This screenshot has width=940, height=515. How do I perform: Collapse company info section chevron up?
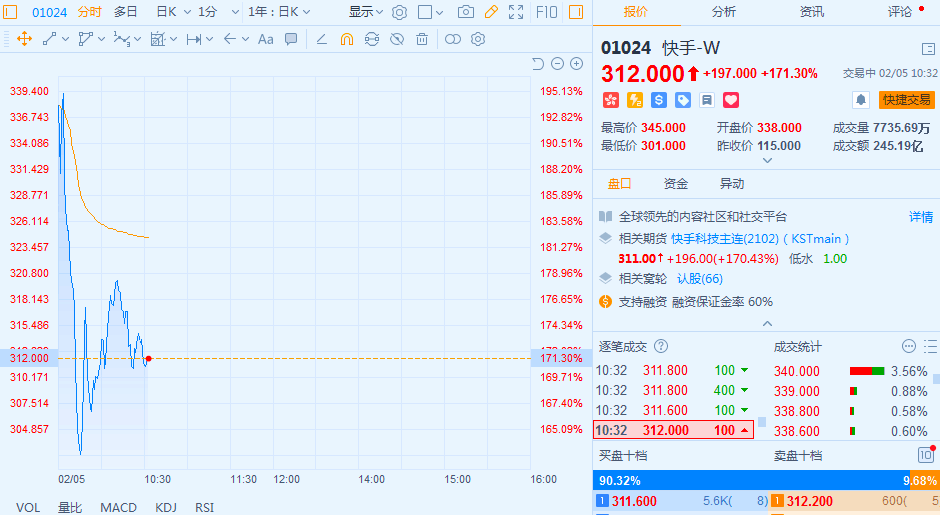pyautogui.click(x=767, y=324)
